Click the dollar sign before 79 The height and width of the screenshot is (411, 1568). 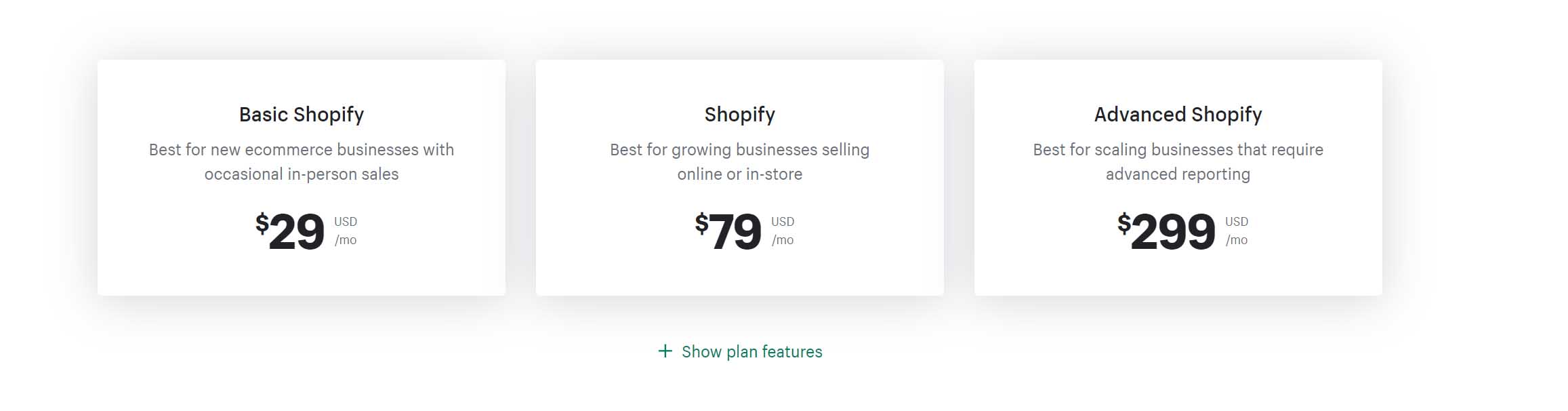click(701, 223)
